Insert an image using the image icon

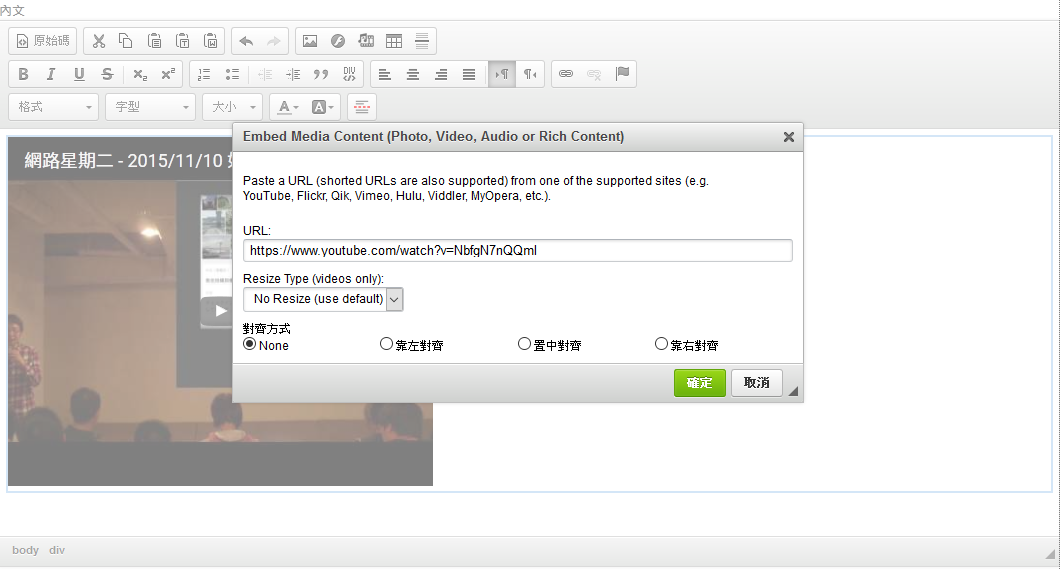pos(310,41)
